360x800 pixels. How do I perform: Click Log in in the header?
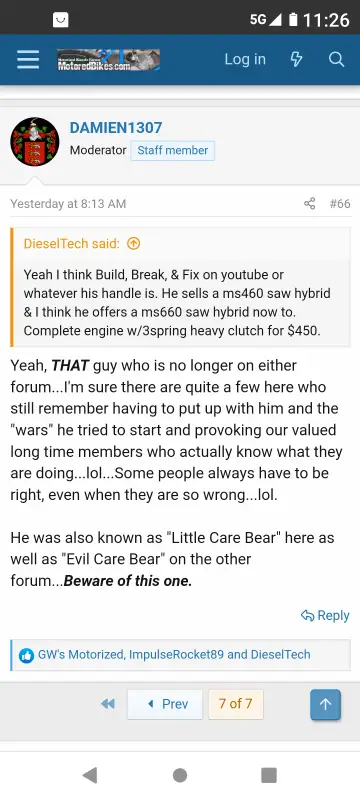(245, 60)
